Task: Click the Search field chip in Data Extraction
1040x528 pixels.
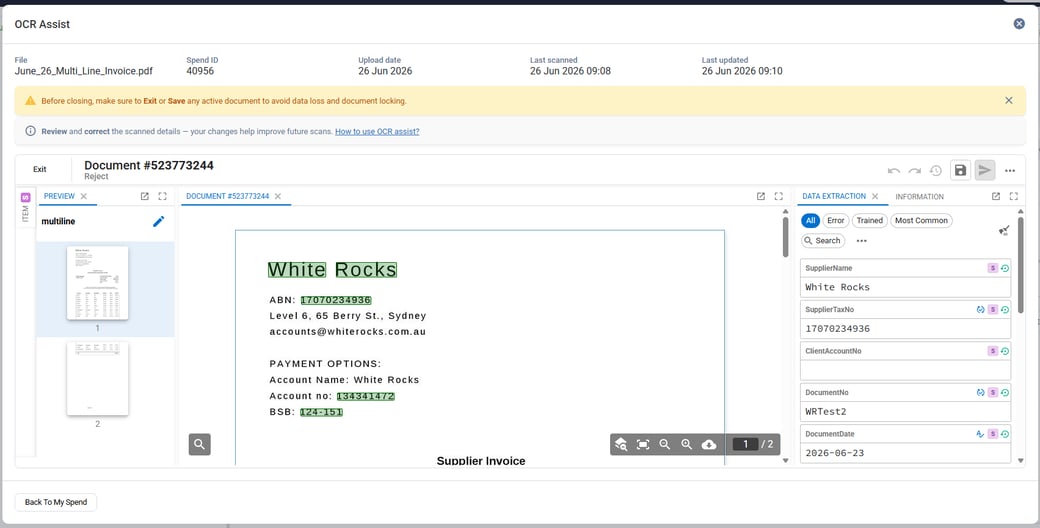Action: tap(823, 241)
